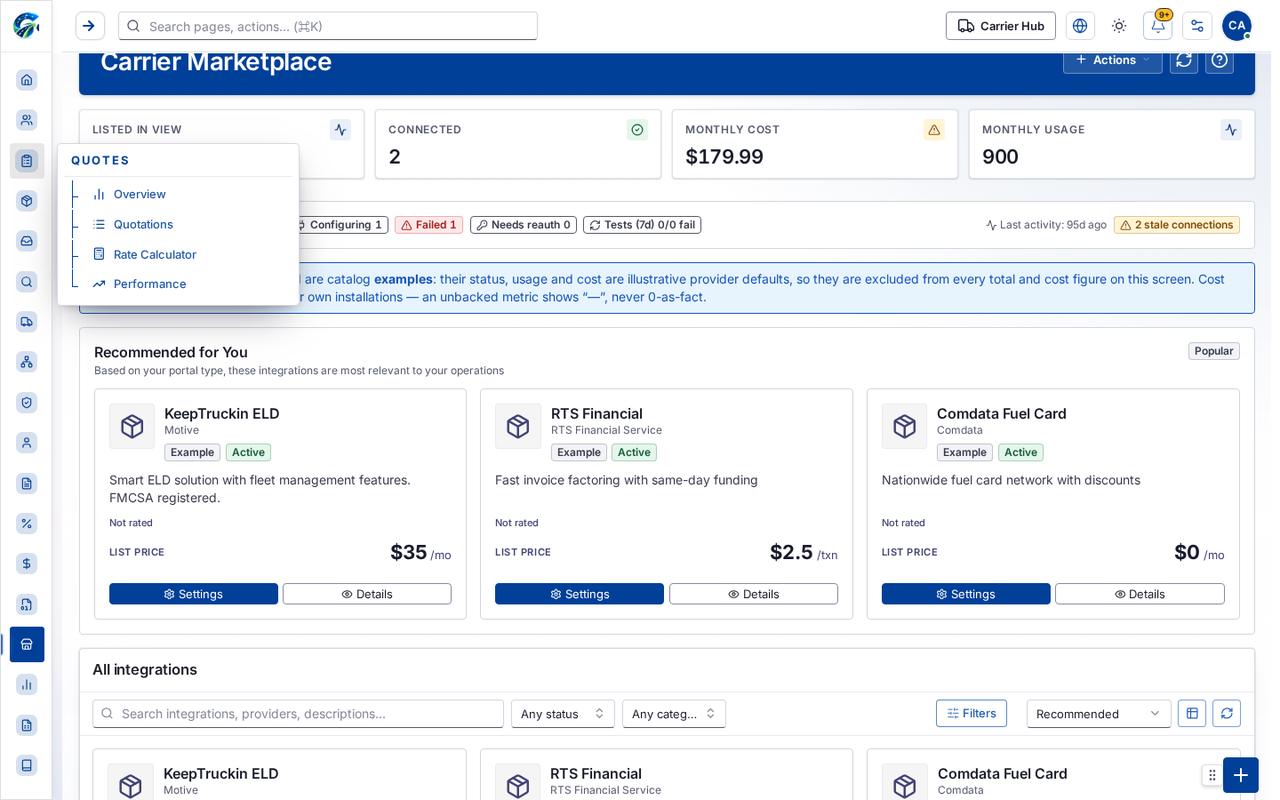
Task: Refresh the marketplace from header
Action: click(1184, 60)
